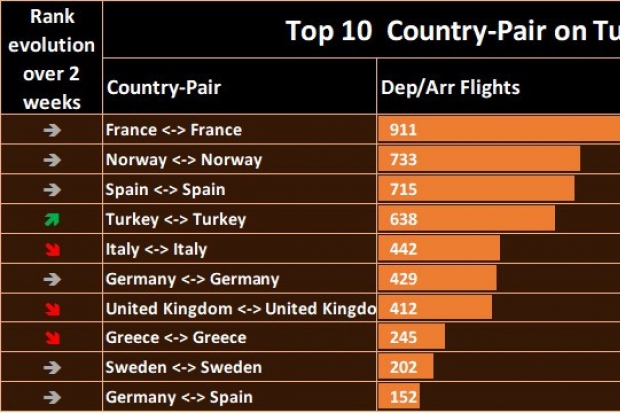Click the red down arrow beside Greece

tap(52, 338)
